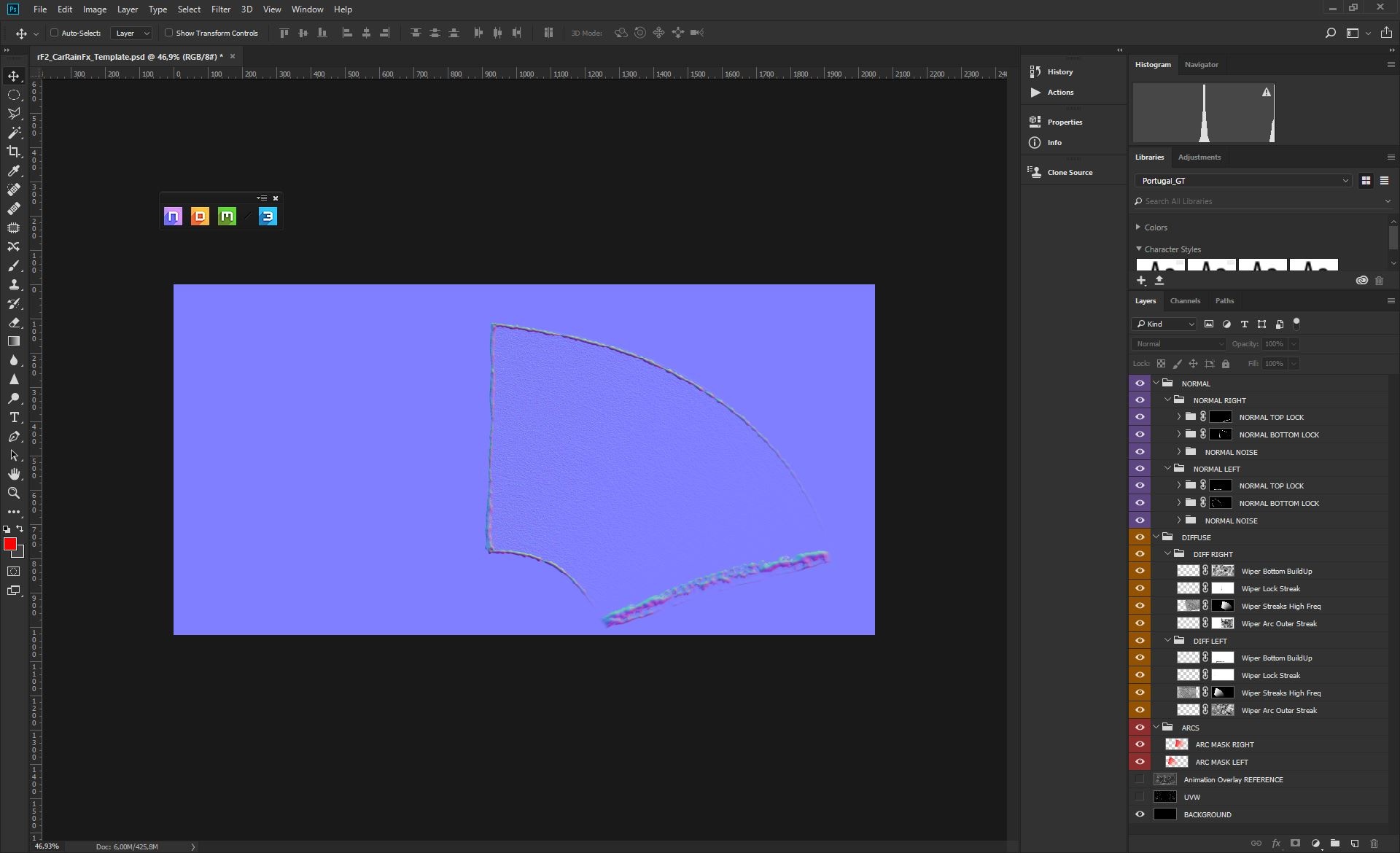
Task: Click the purple N plugin icon
Action: pos(173,217)
